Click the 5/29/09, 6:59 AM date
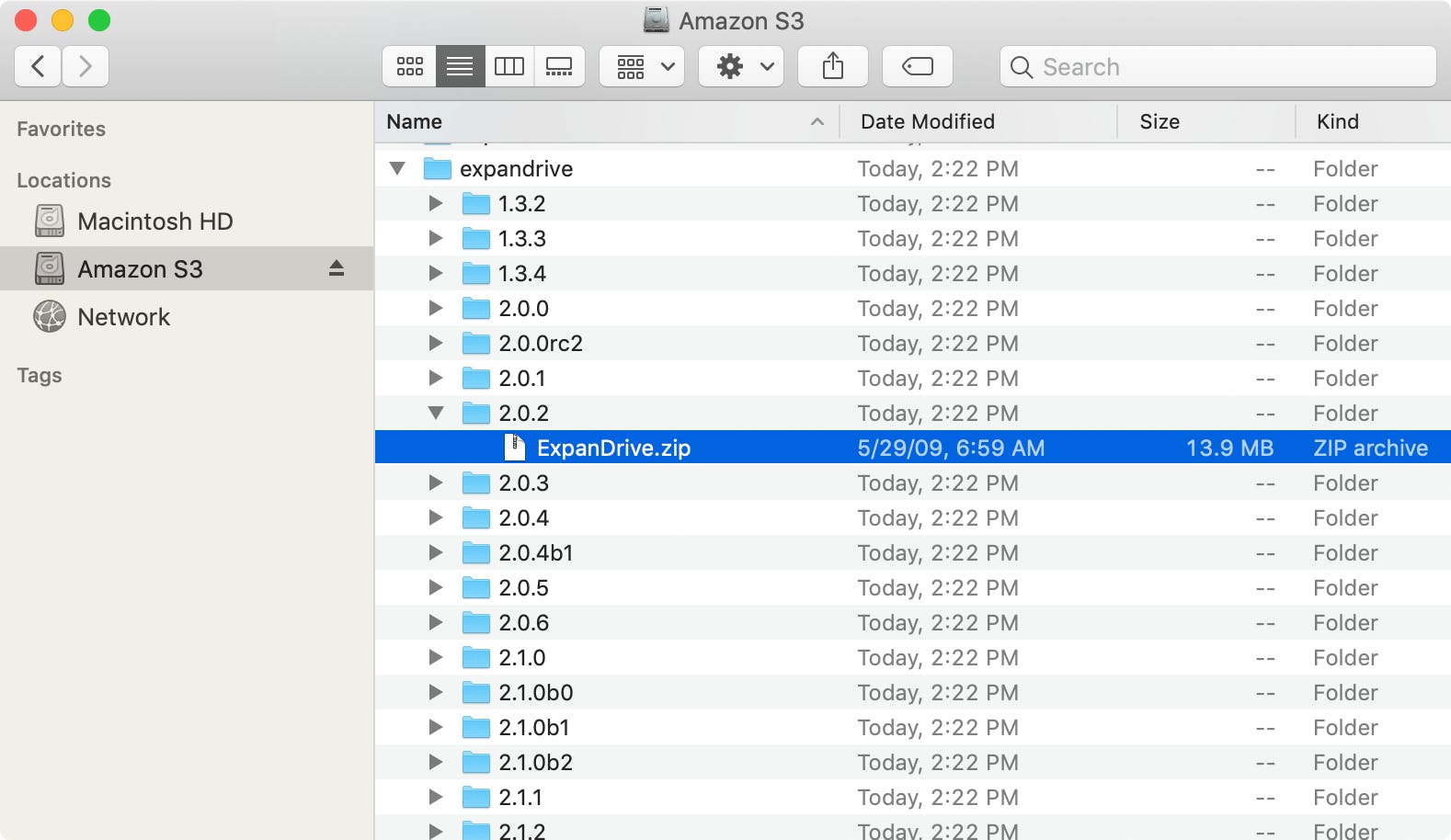Screen dimensions: 1451x840 951,448
